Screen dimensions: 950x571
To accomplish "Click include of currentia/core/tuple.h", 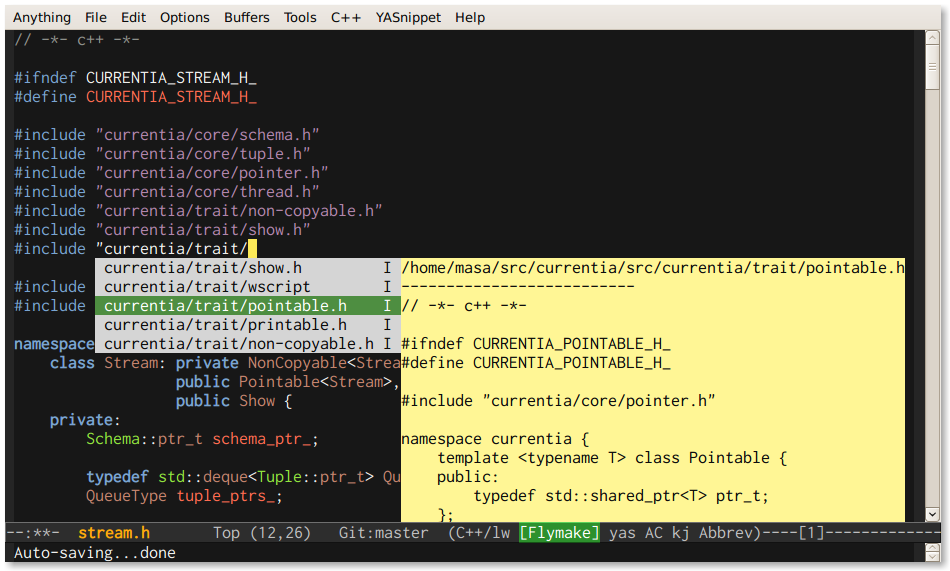I will click(x=162, y=154).
